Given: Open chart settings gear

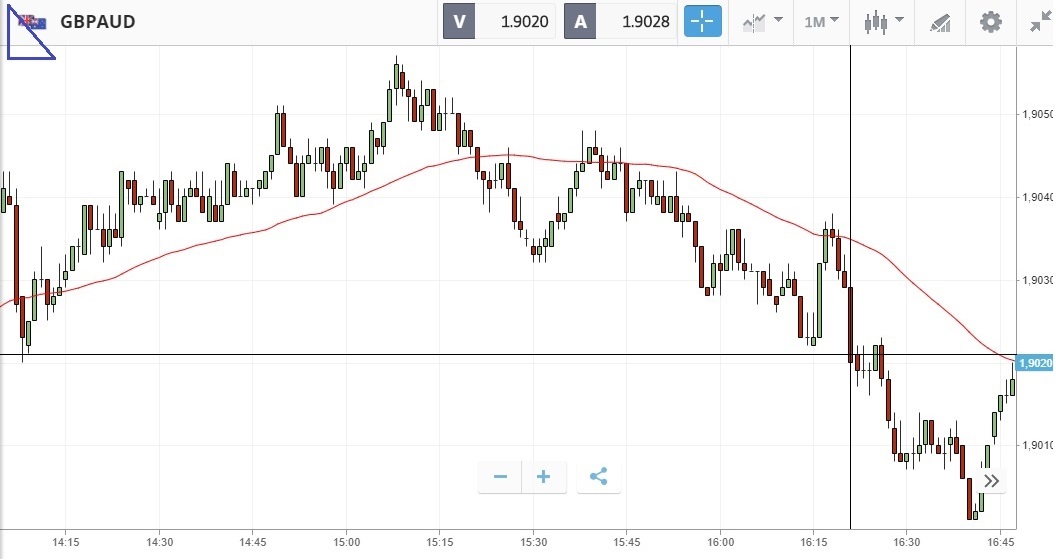Looking at the screenshot, I should pos(990,21).
